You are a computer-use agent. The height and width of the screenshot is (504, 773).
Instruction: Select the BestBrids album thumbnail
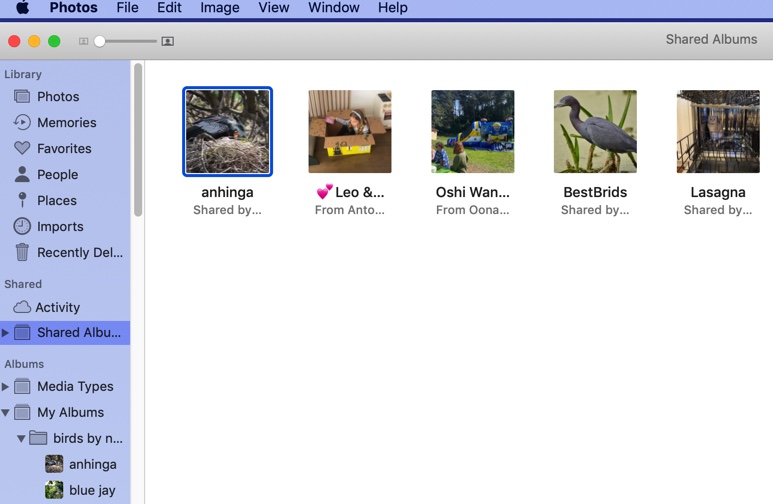pos(595,132)
